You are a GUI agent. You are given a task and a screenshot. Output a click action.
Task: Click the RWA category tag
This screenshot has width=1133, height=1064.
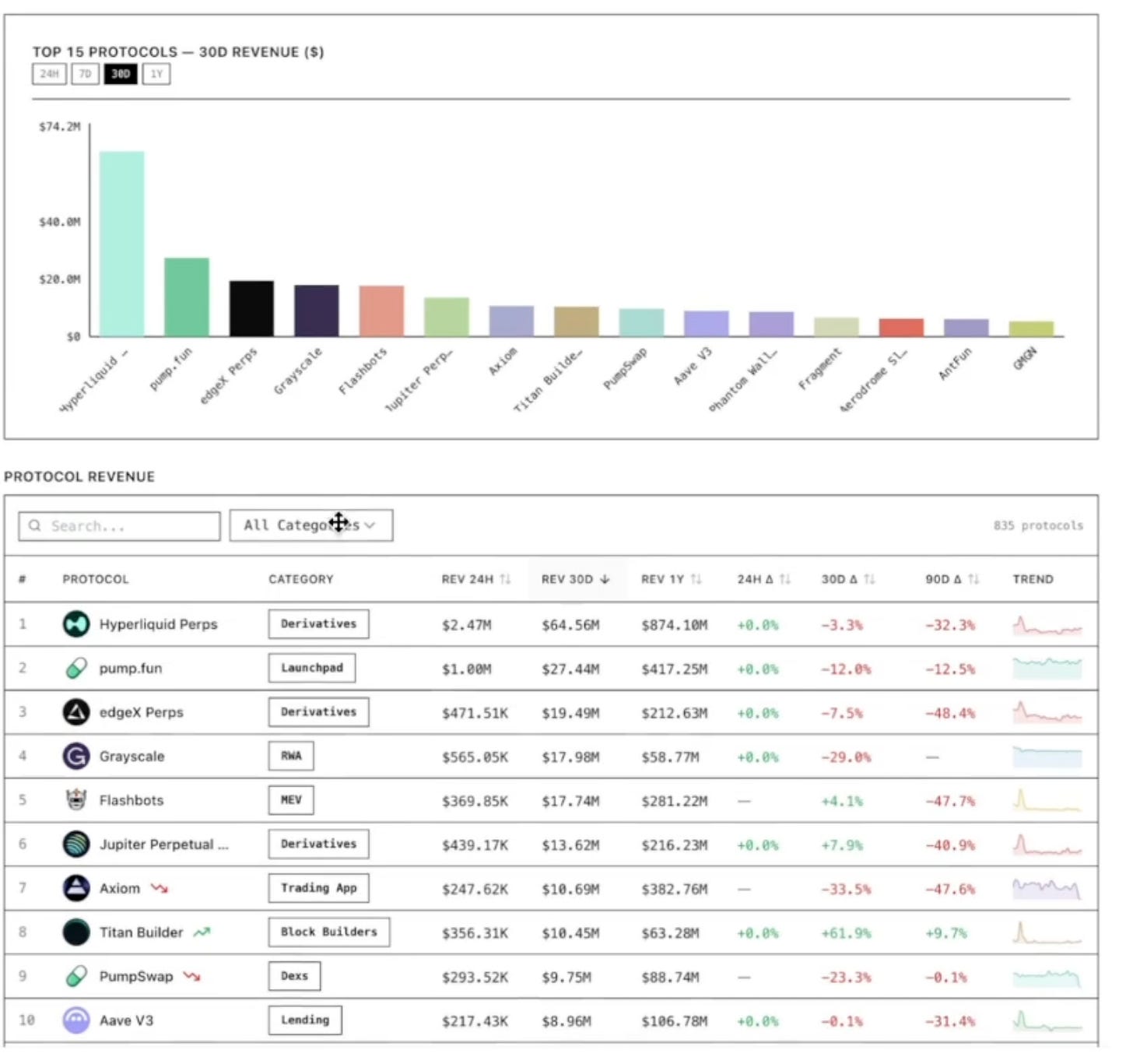(x=291, y=756)
